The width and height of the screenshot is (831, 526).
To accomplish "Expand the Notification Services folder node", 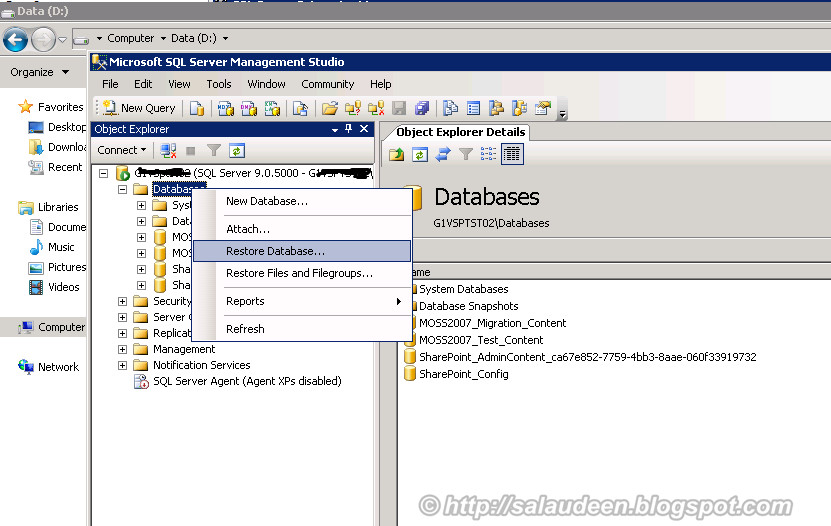I will pos(122,365).
